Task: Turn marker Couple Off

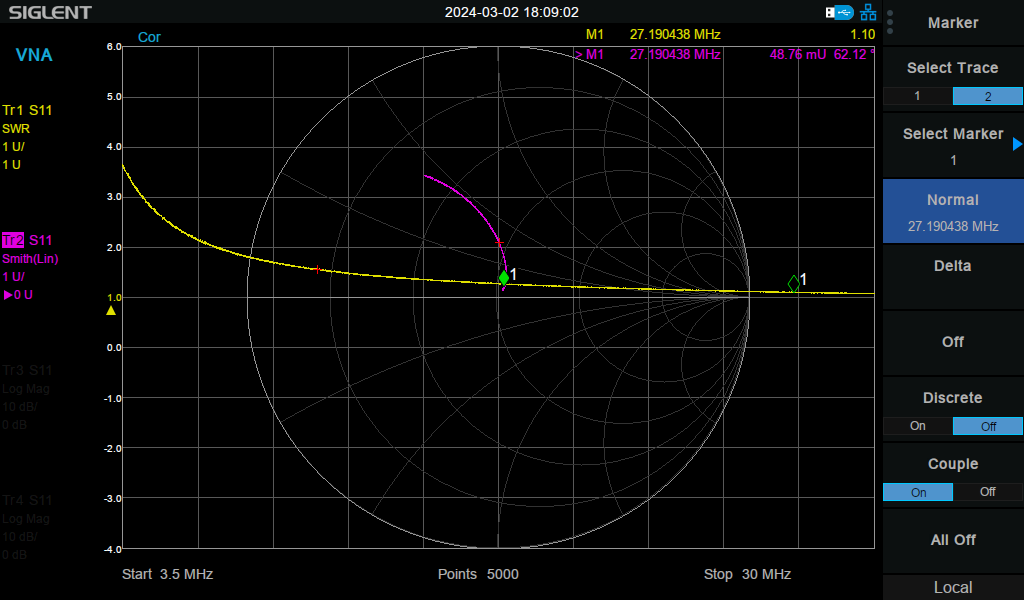Action: (987, 492)
